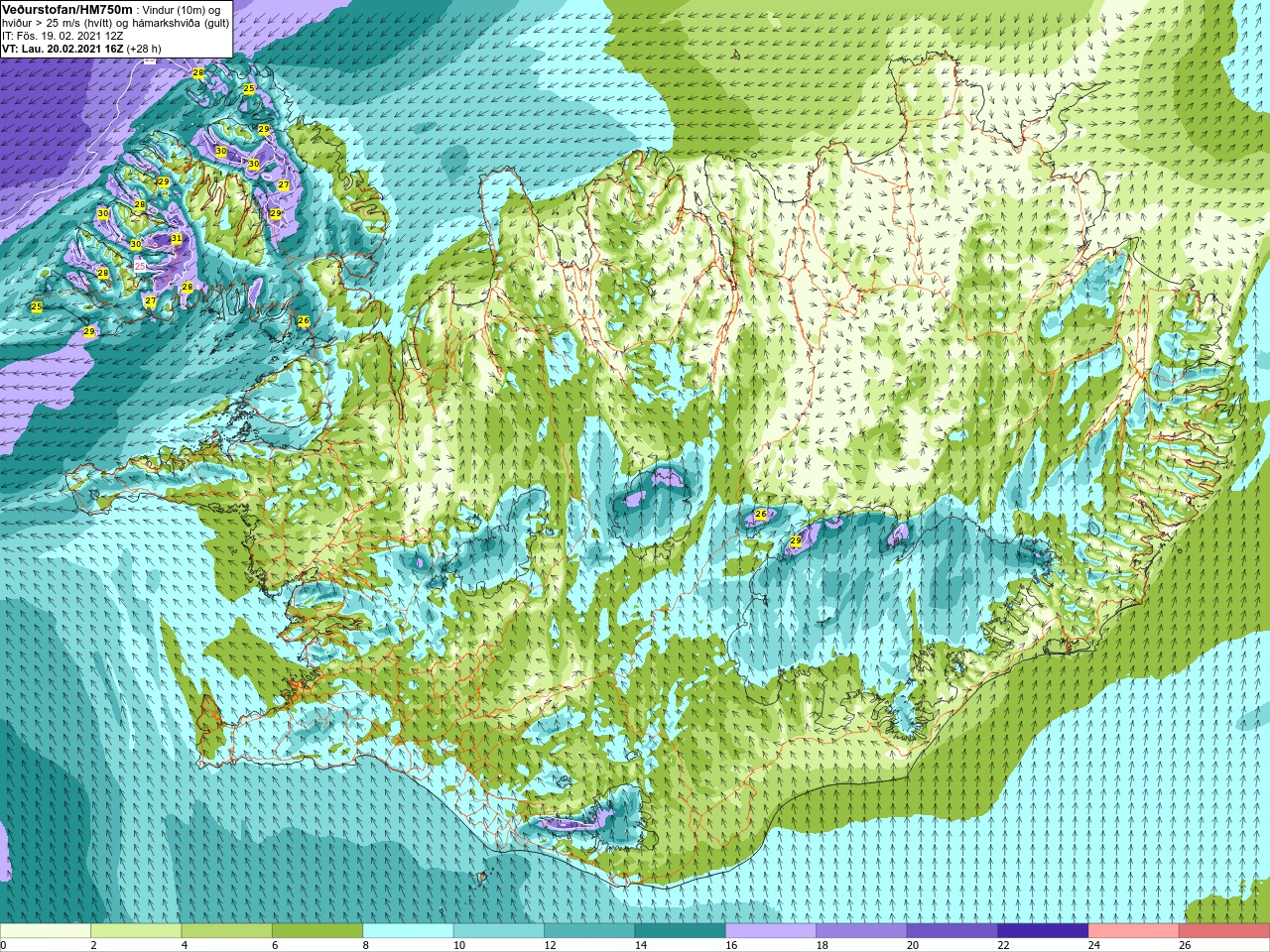The height and width of the screenshot is (952, 1270).
Task: Click the 24–26 m/s light pink legend swatch
Action: [1134, 931]
